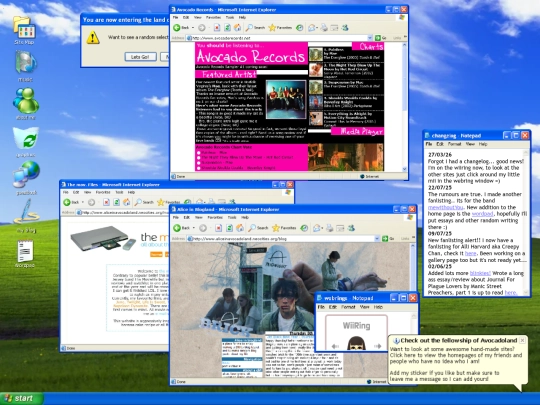Click Home icon in Avocado Records window
Image resolution: width=540 pixels, height=405 pixels.
[x=238, y=28]
